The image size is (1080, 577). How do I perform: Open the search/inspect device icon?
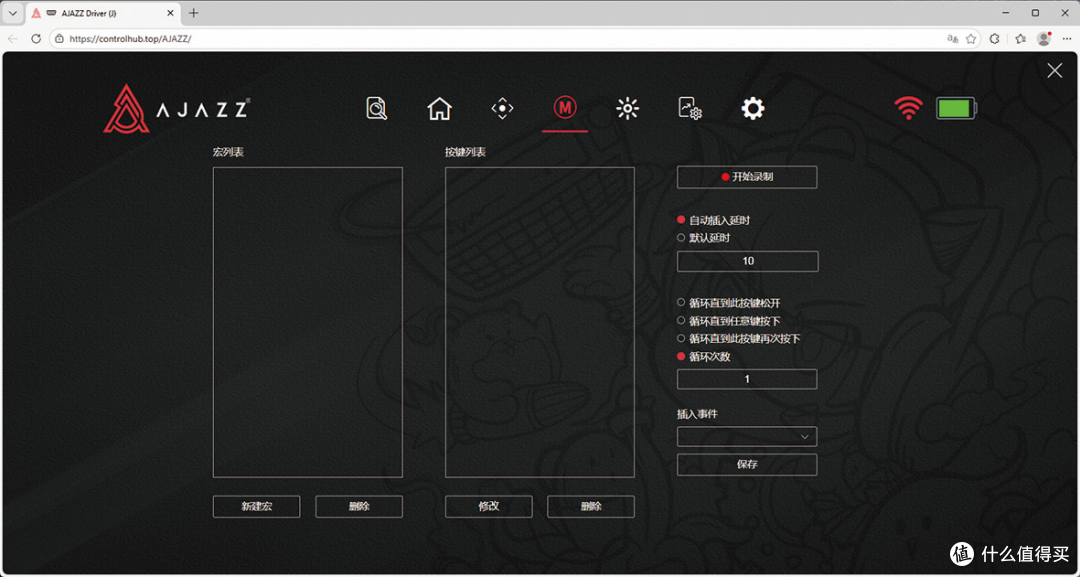377,109
